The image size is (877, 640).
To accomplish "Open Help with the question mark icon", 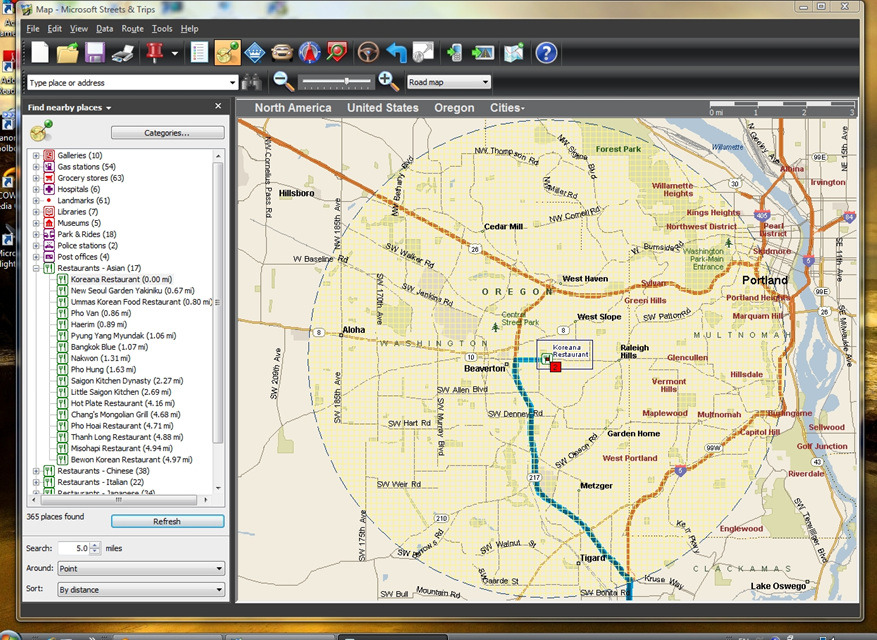I will pos(546,53).
